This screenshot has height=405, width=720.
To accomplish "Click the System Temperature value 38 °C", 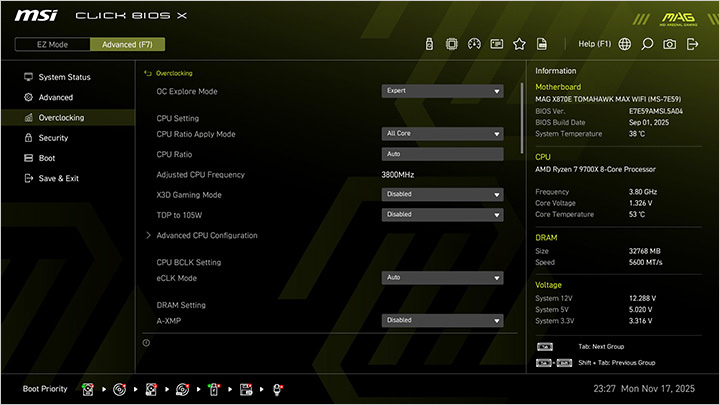I will tap(637, 134).
